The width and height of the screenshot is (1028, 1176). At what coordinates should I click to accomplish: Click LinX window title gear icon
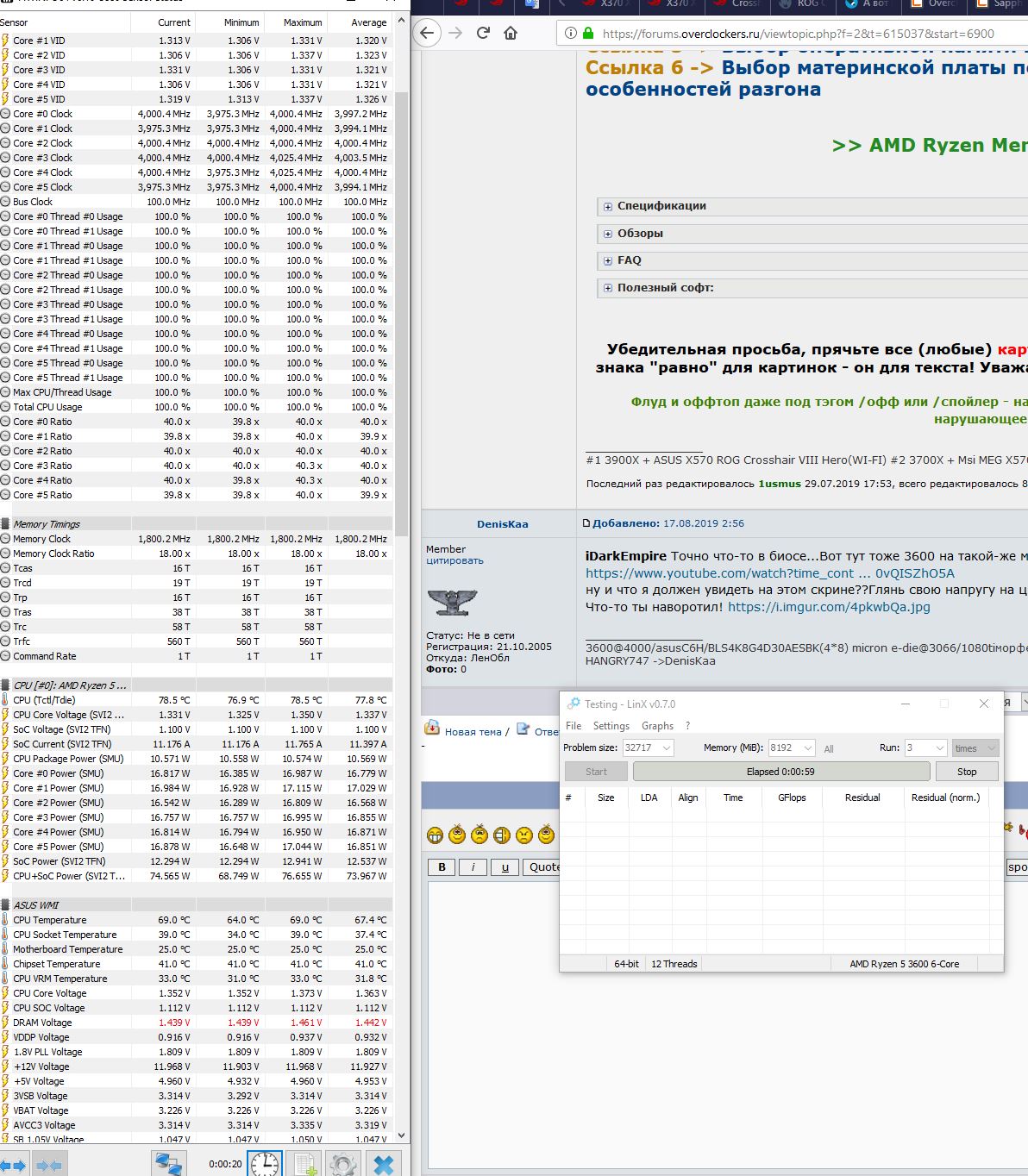tap(574, 704)
